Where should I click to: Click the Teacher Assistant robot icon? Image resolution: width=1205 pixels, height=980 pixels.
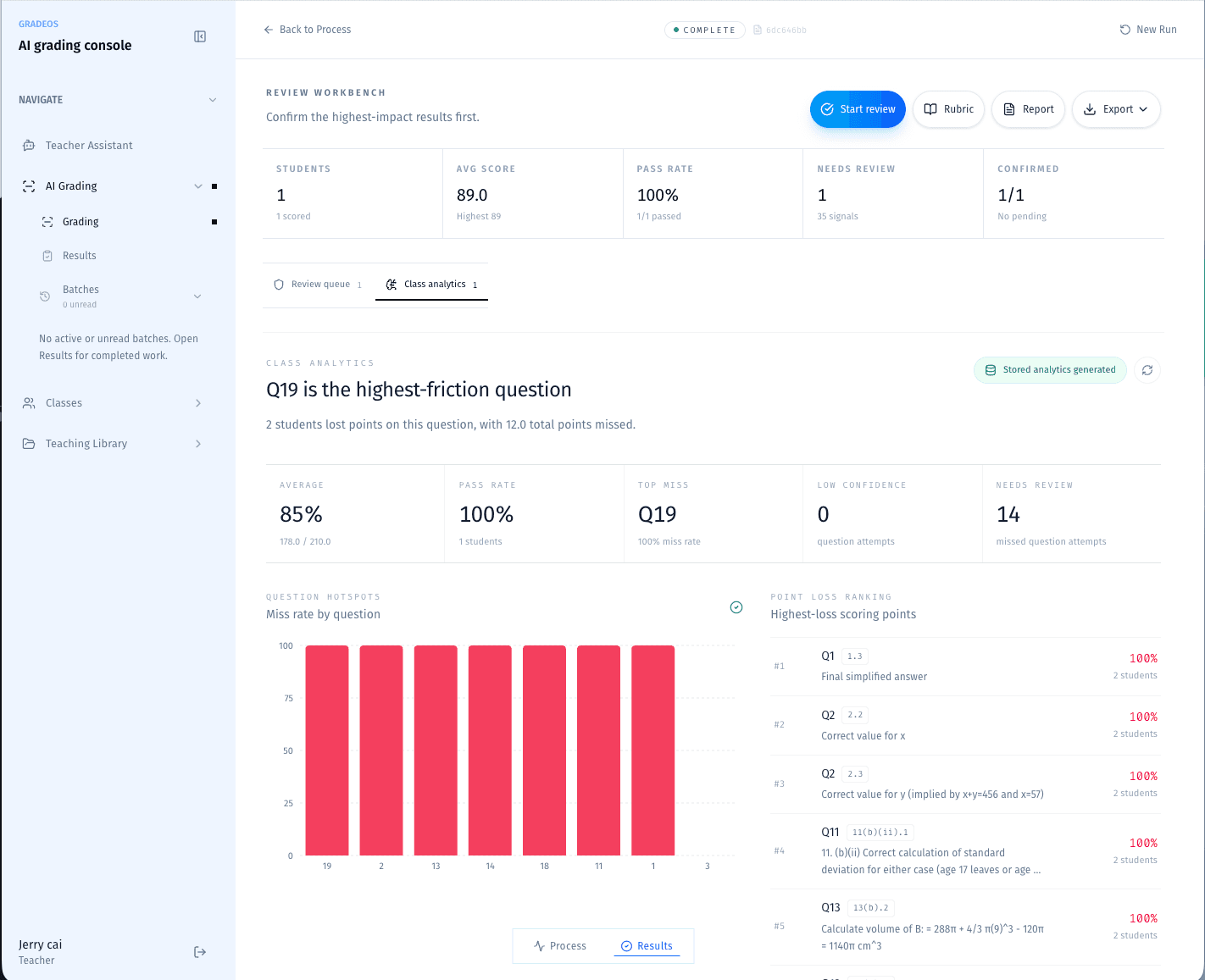click(x=29, y=146)
